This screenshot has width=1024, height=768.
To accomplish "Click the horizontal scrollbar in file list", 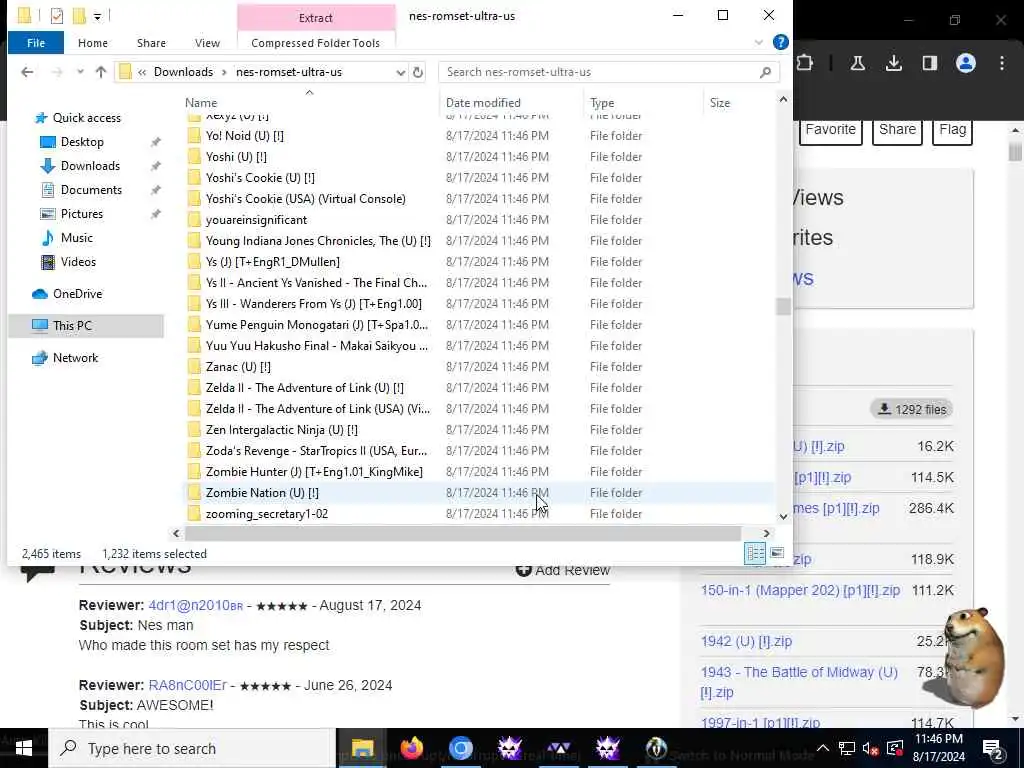I will tap(463, 534).
